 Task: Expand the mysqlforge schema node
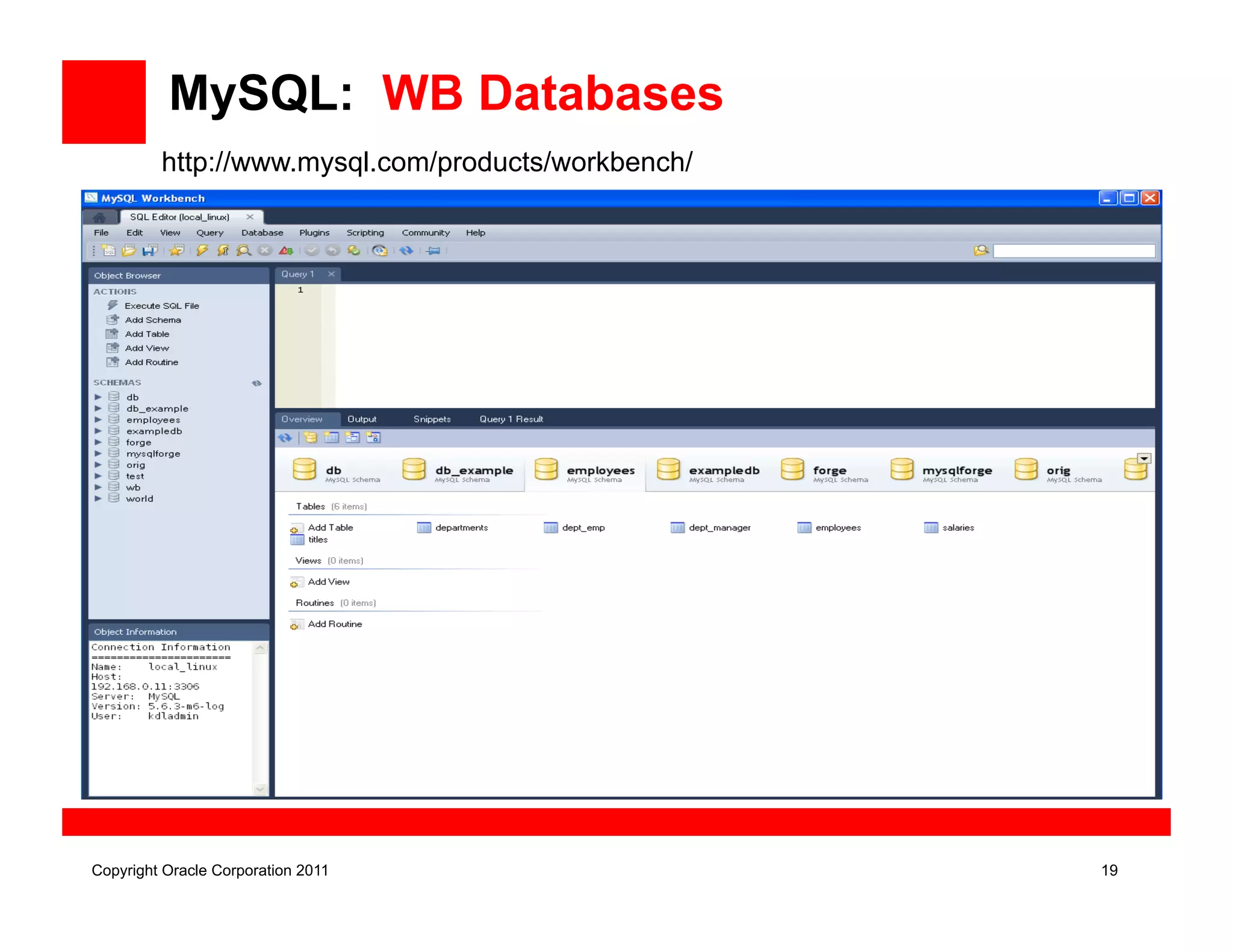tap(98, 453)
